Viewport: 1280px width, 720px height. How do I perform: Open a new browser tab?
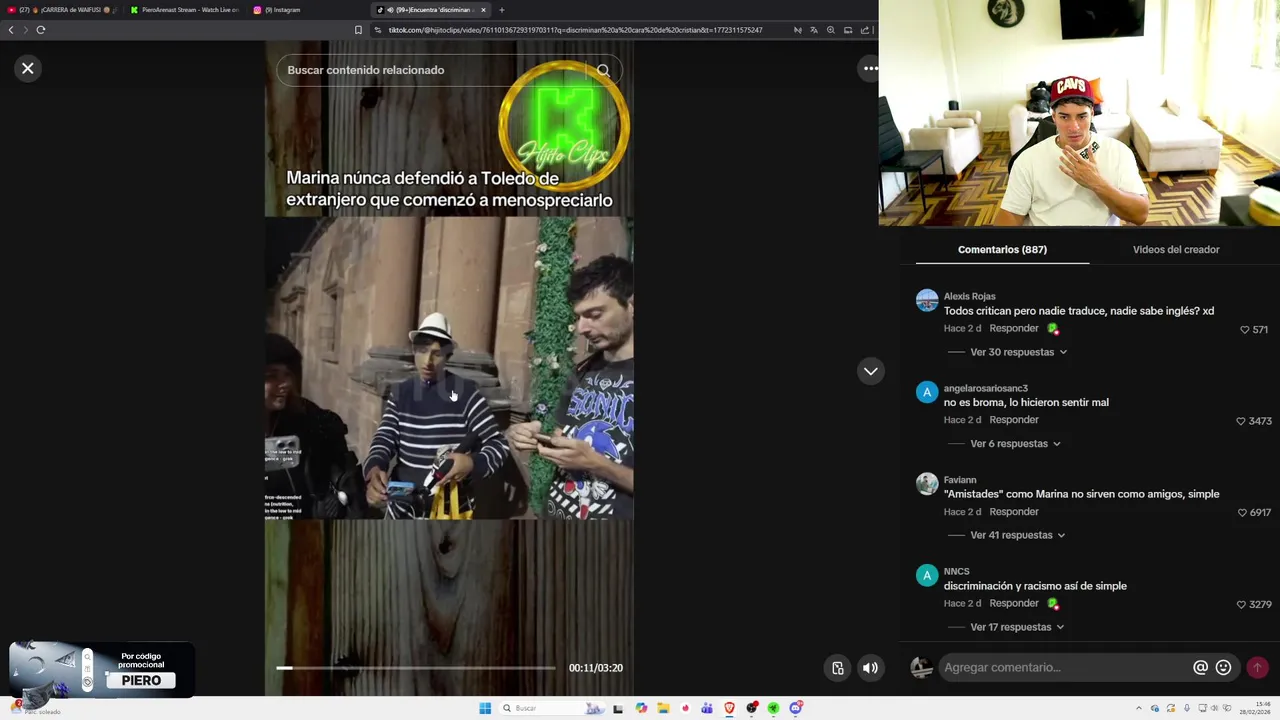(501, 10)
